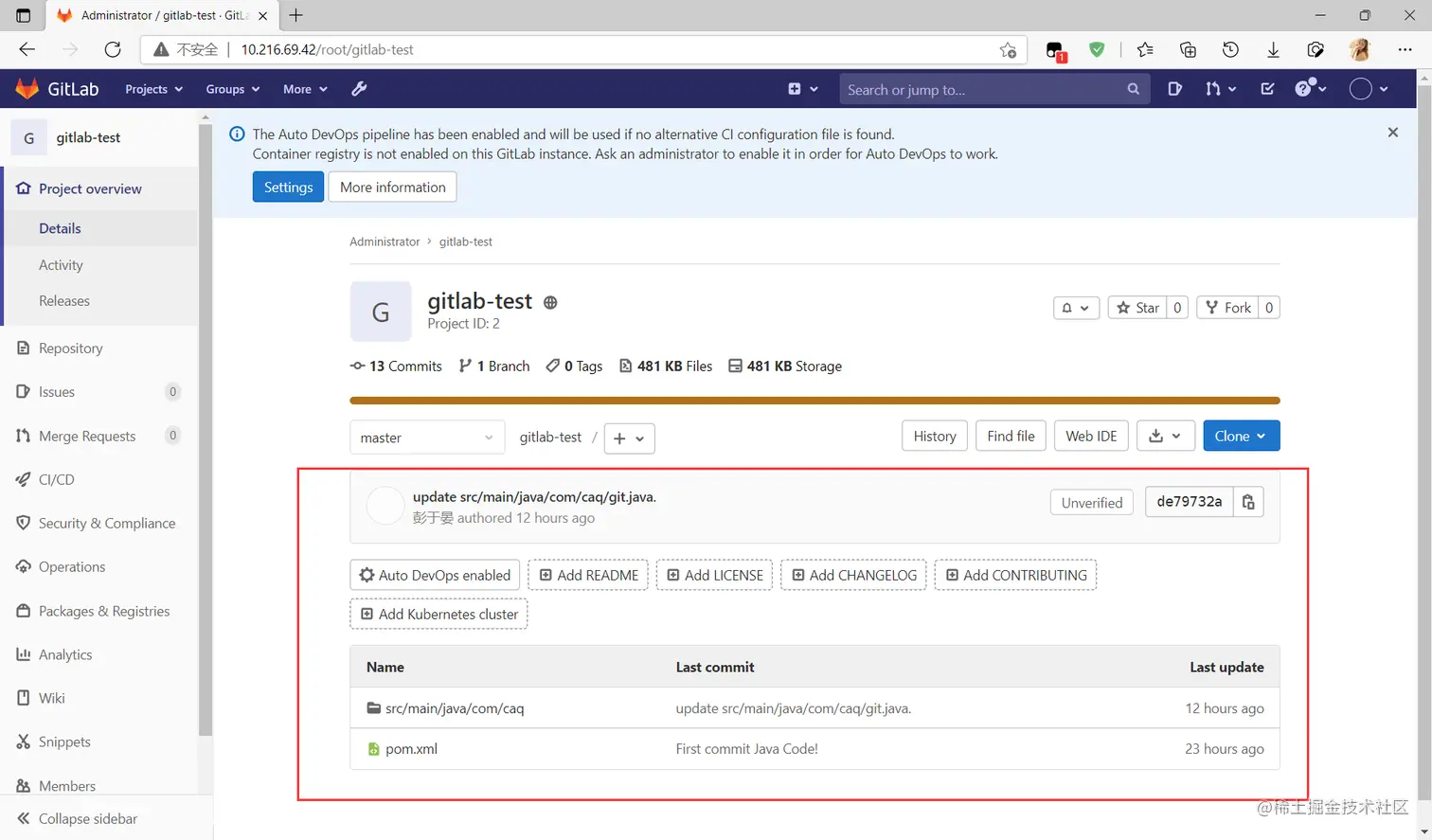Click the Find file button
This screenshot has height=840, width=1432.
(x=1011, y=436)
